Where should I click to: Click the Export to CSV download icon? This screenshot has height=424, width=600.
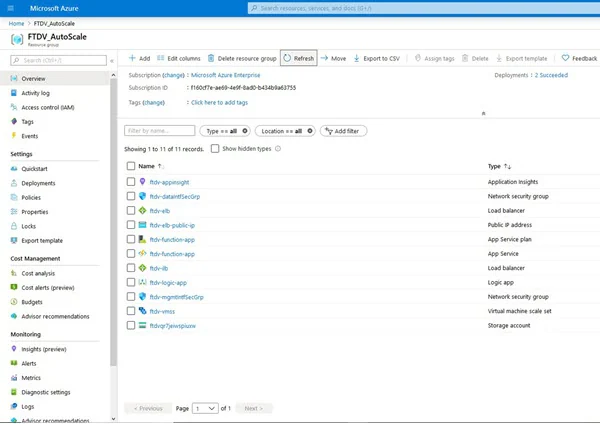[357, 58]
